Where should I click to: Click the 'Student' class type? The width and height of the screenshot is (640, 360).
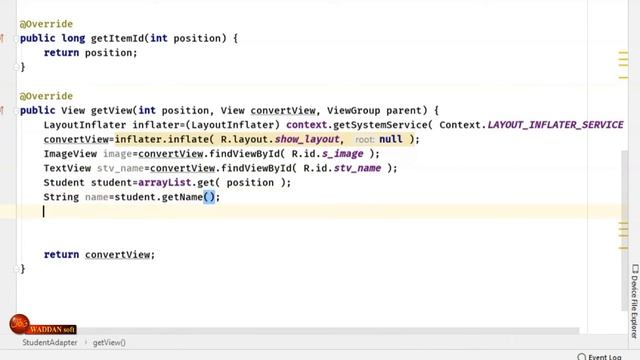(x=64, y=182)
